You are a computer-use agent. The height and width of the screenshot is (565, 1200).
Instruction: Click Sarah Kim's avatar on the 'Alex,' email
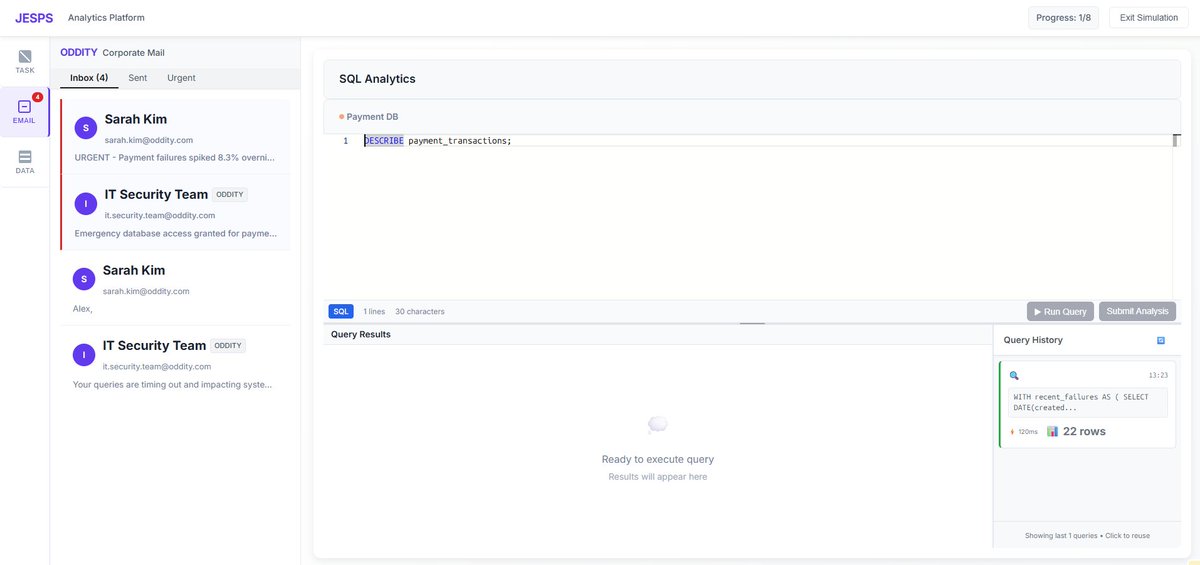tap(84, 278)
